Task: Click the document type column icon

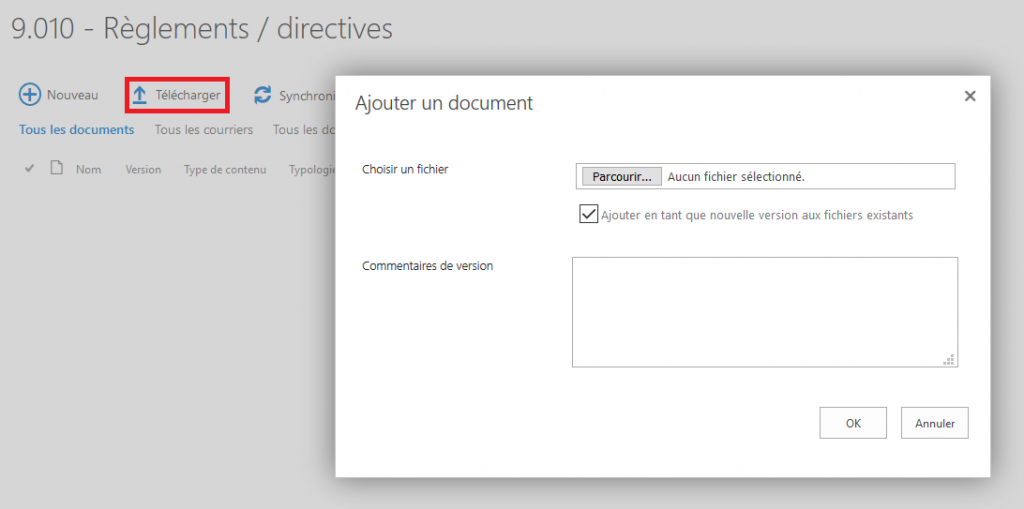Action: pos(57,168)
